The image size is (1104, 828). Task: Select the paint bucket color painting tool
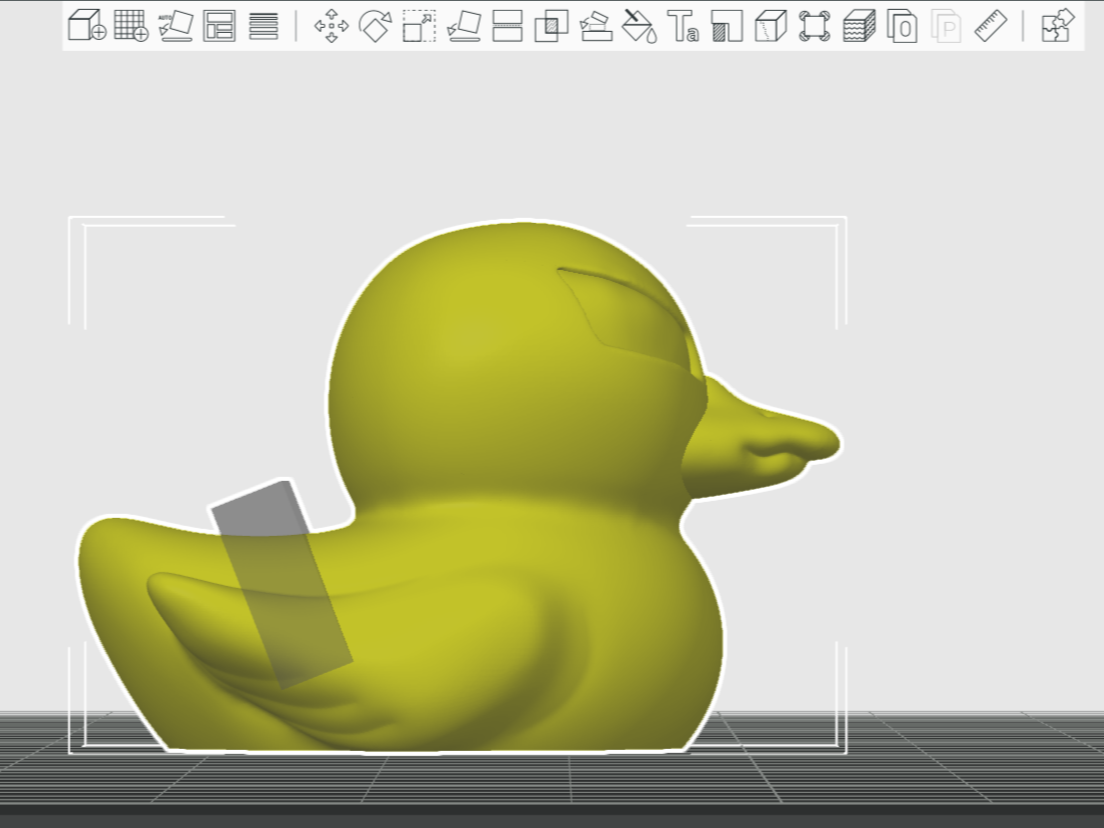click(639, 26)
